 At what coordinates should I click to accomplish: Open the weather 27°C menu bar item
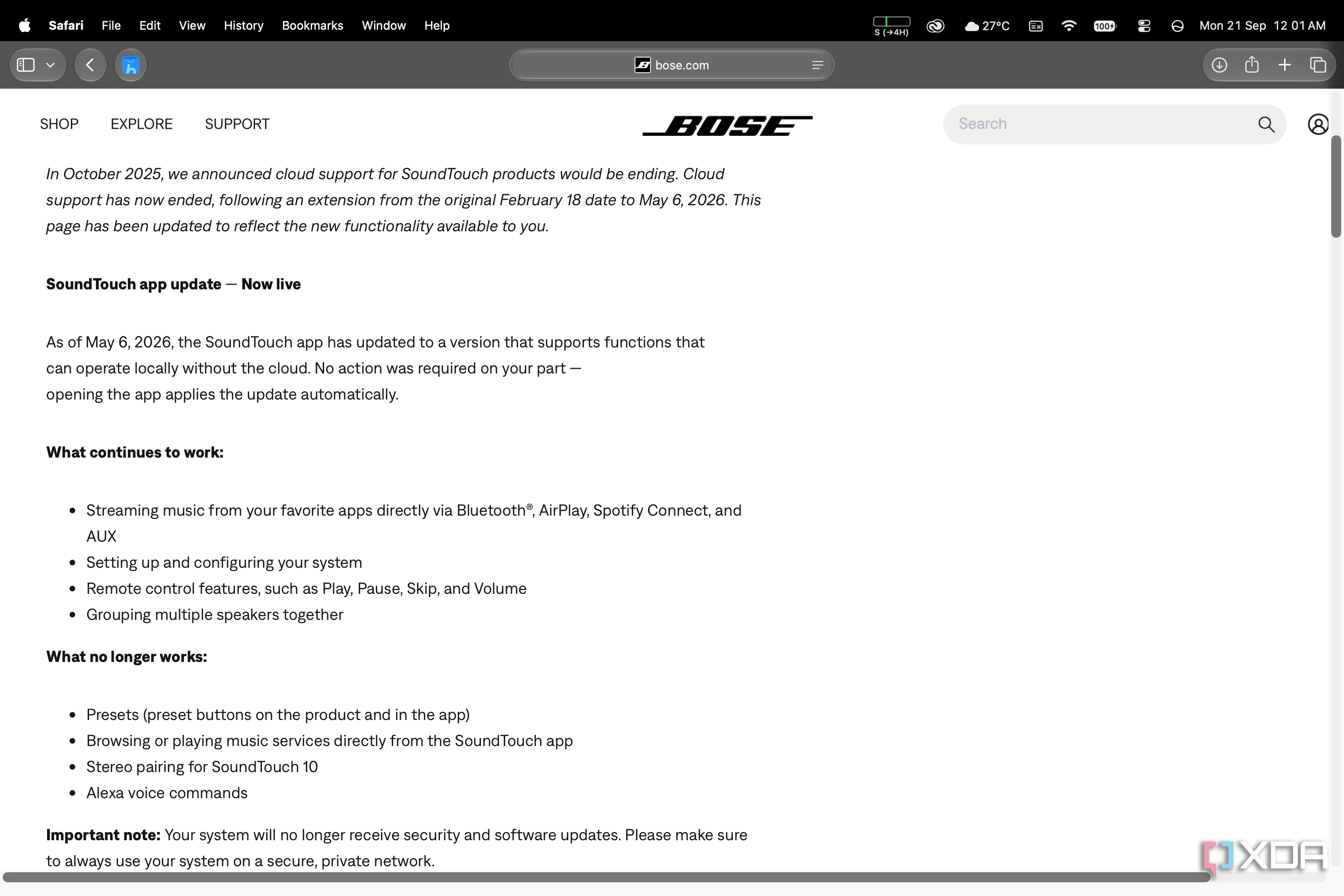coord(987,26)
